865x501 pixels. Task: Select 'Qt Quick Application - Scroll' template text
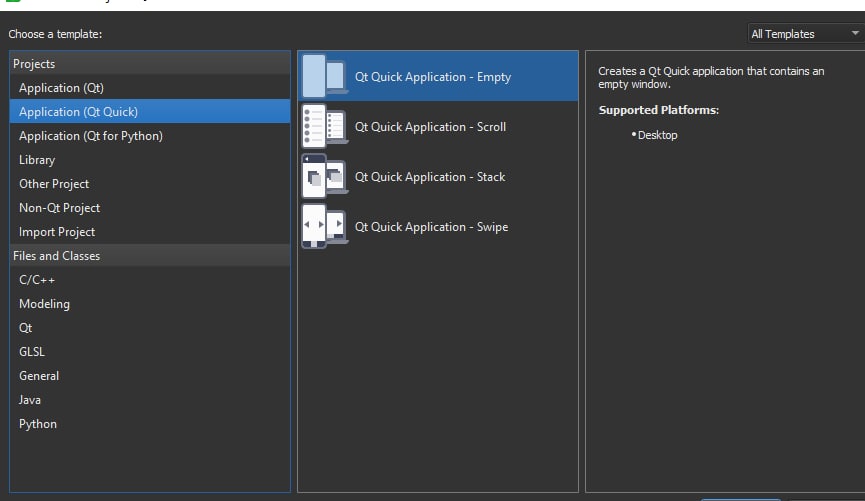(x=430, y=127)
